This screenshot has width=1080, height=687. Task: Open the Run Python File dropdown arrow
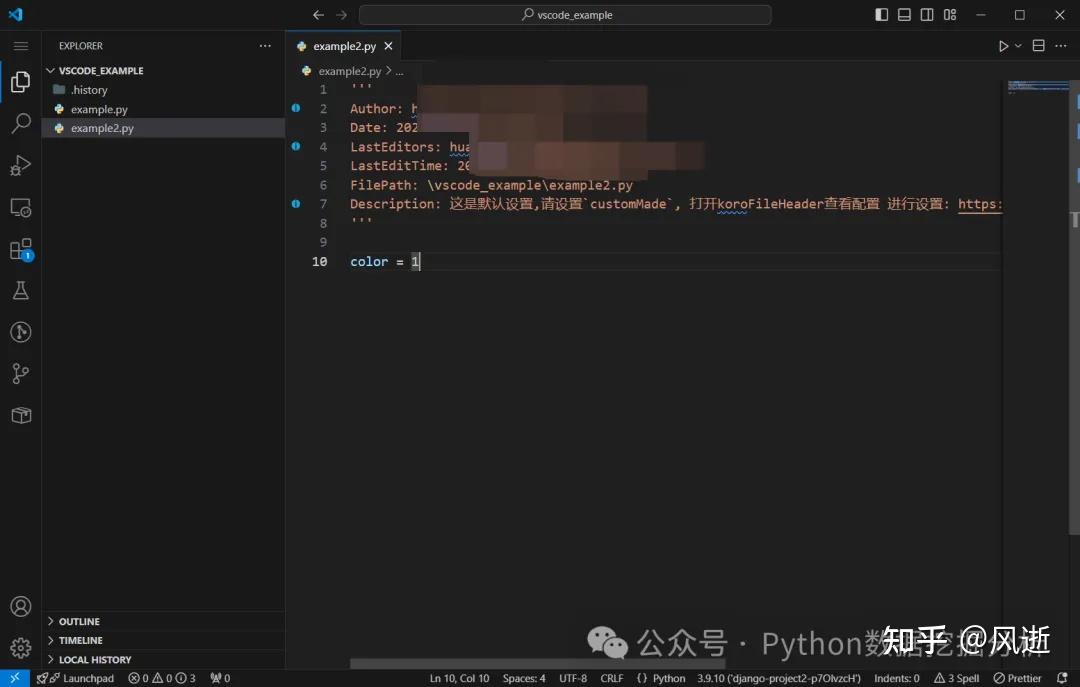coord(1018,46)
